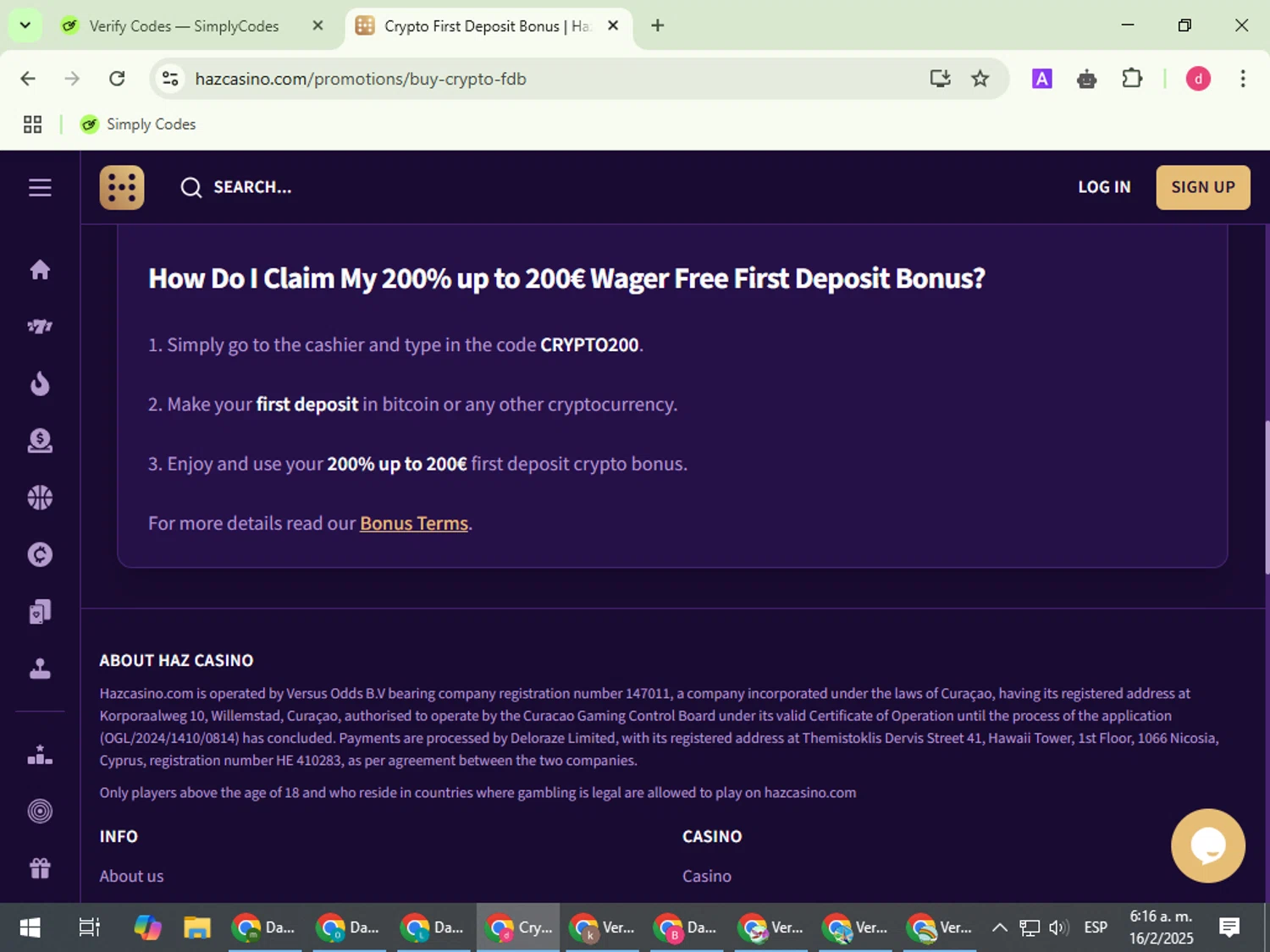Click the LOG IN button
The image size is (1270, 952).
tap(1104, 187)
